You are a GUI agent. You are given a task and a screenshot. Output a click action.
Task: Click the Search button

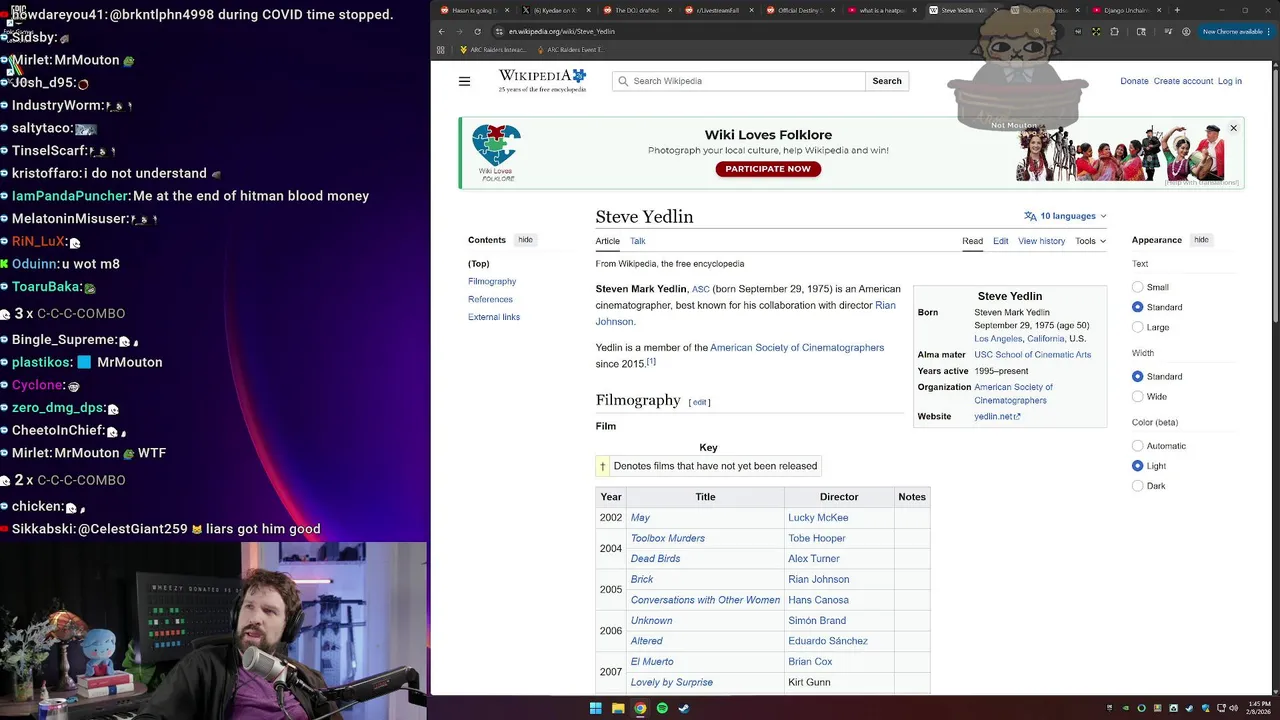[x=887, y=81]
